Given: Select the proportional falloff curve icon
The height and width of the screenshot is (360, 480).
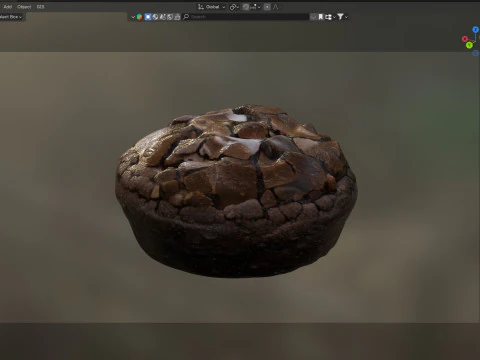Looking at the screenshot, I should point(275,7).
